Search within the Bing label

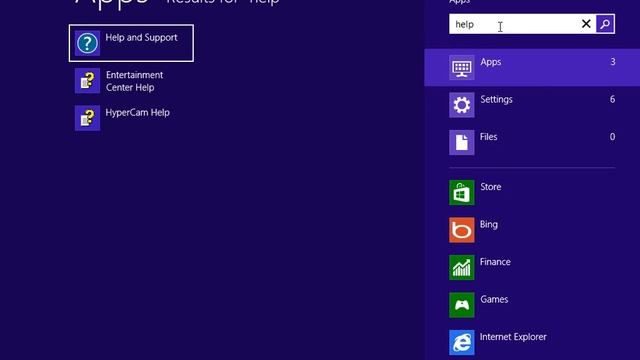point(489,224)
